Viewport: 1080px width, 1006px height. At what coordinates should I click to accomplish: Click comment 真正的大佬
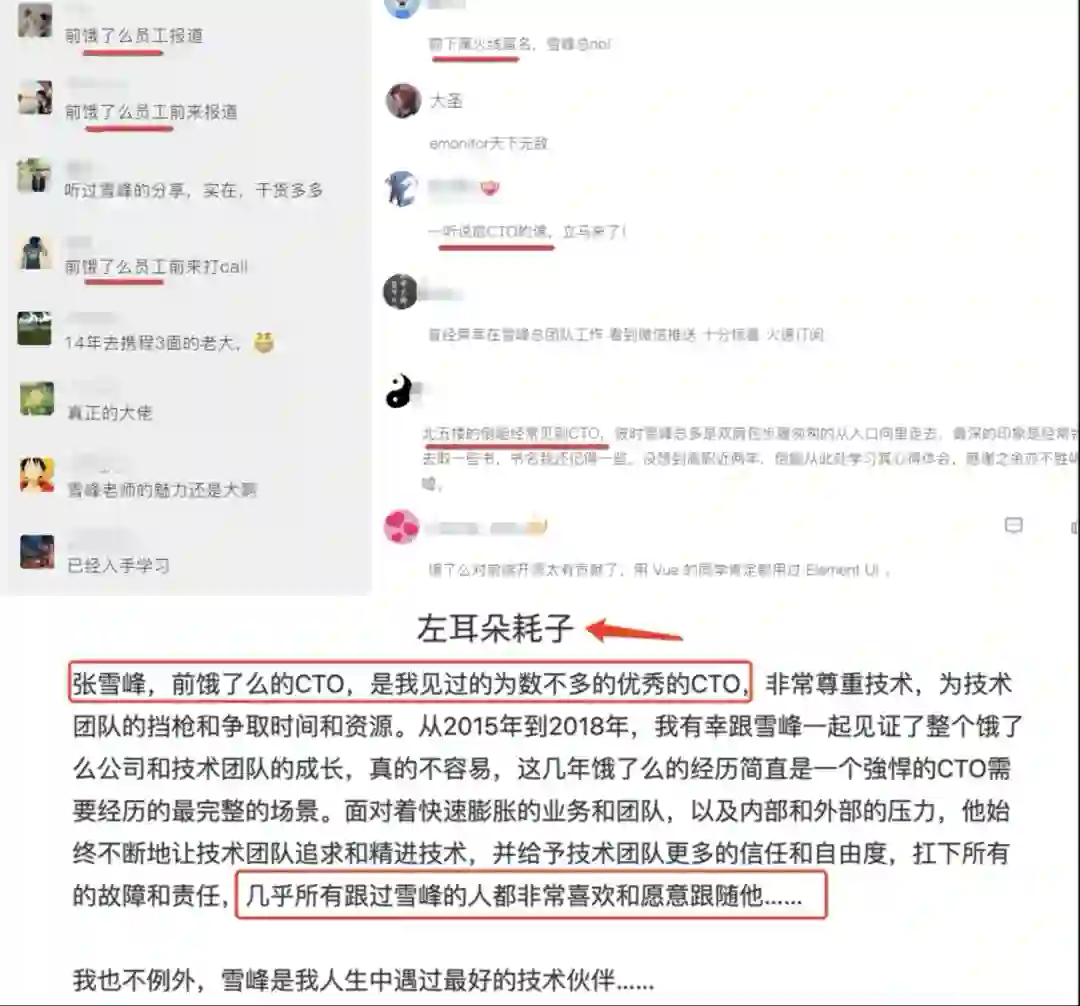pyautogui.click(x=110, y=412)
